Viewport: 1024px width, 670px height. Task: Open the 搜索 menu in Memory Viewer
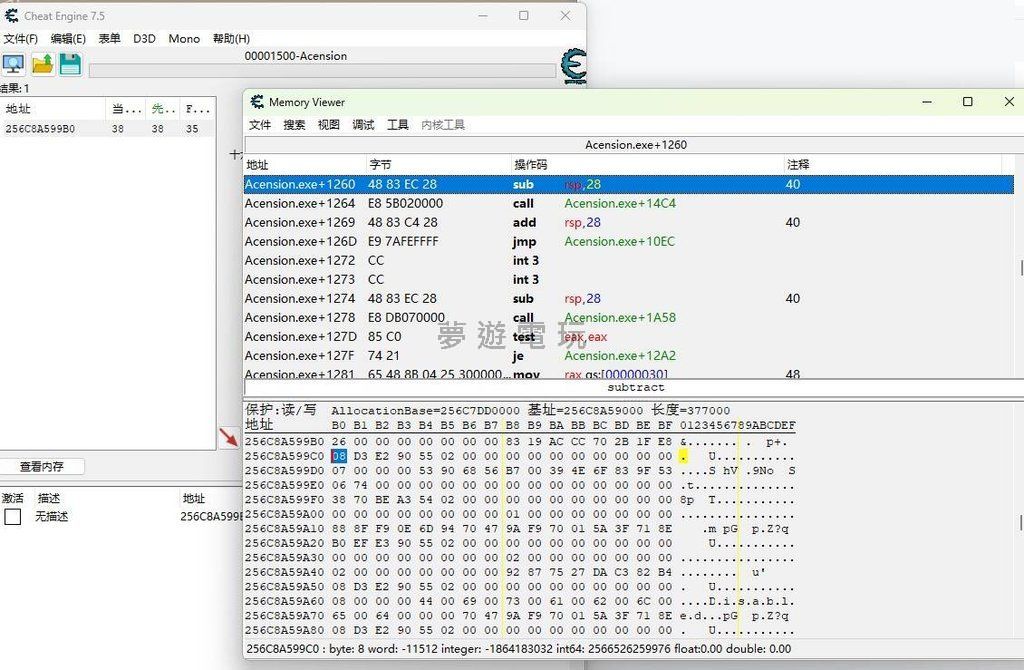click(x=294, y=125)
